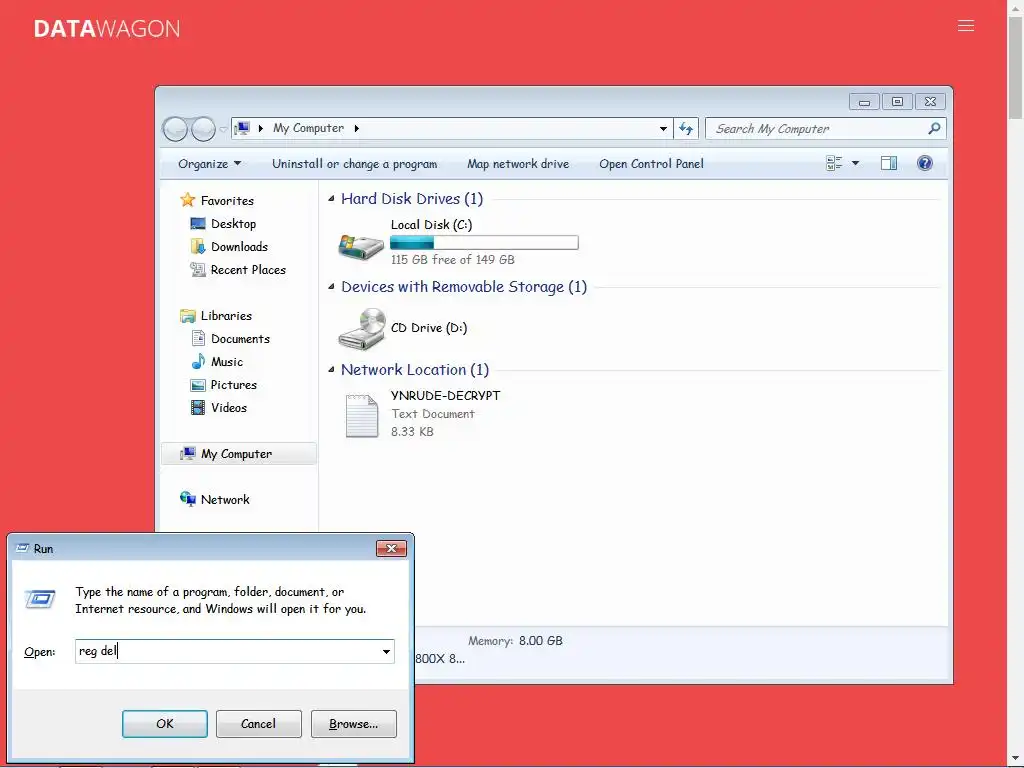Open Desktop in Favorites
Viewport: 1024px width, 768px height.
(x=233, y=223)
